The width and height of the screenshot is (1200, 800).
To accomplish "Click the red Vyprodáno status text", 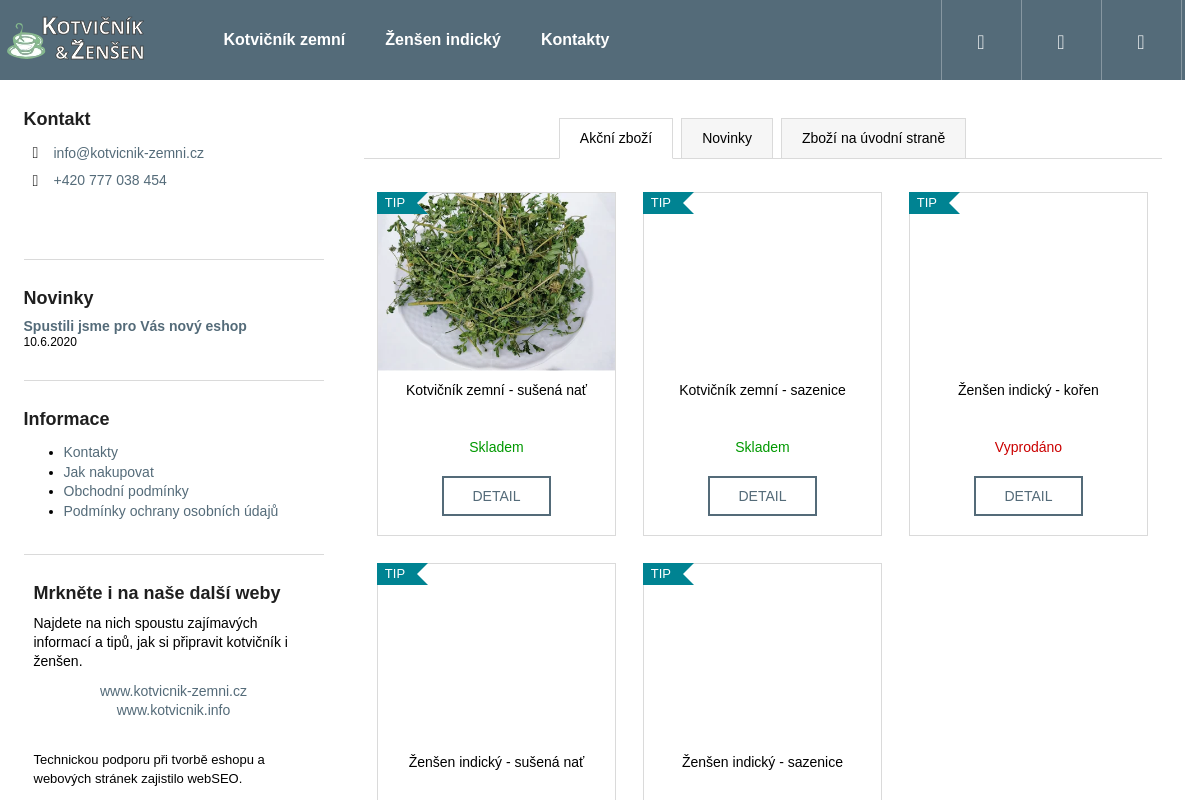I will pos(1028,447).
